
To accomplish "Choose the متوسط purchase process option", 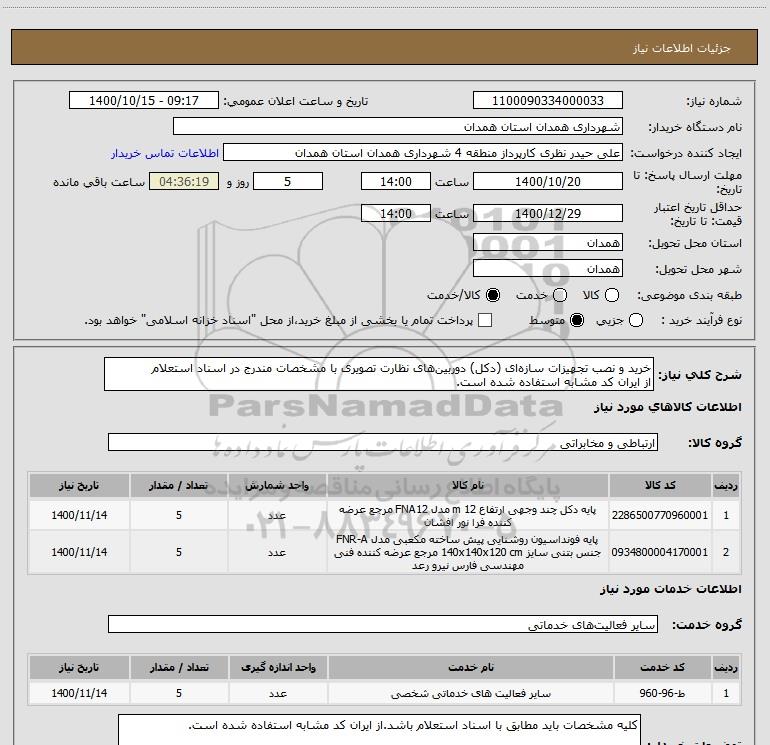I will coord(577,321).
